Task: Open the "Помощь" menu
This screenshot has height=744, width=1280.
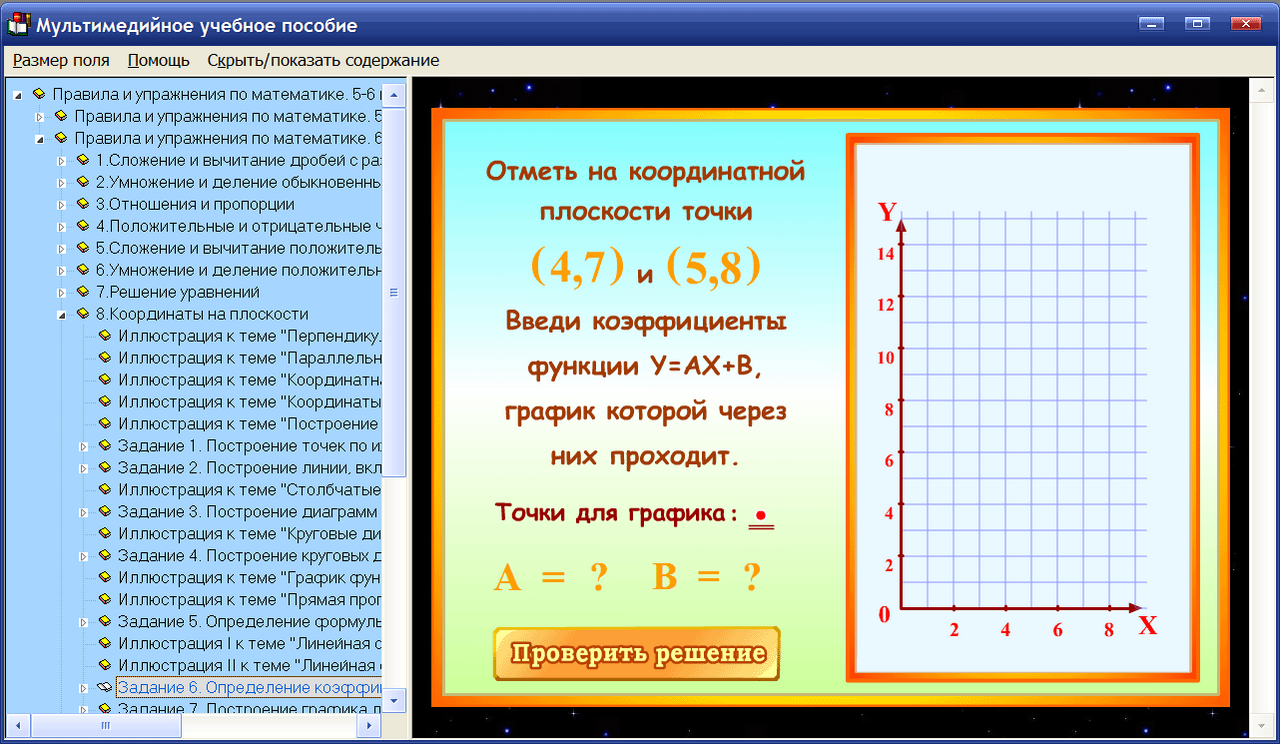Action: click(157, 60)
